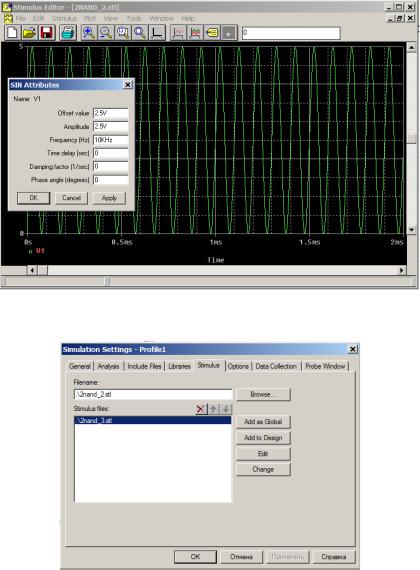
Task: Click the New file toolbar icon
Action: click(12, 33)
